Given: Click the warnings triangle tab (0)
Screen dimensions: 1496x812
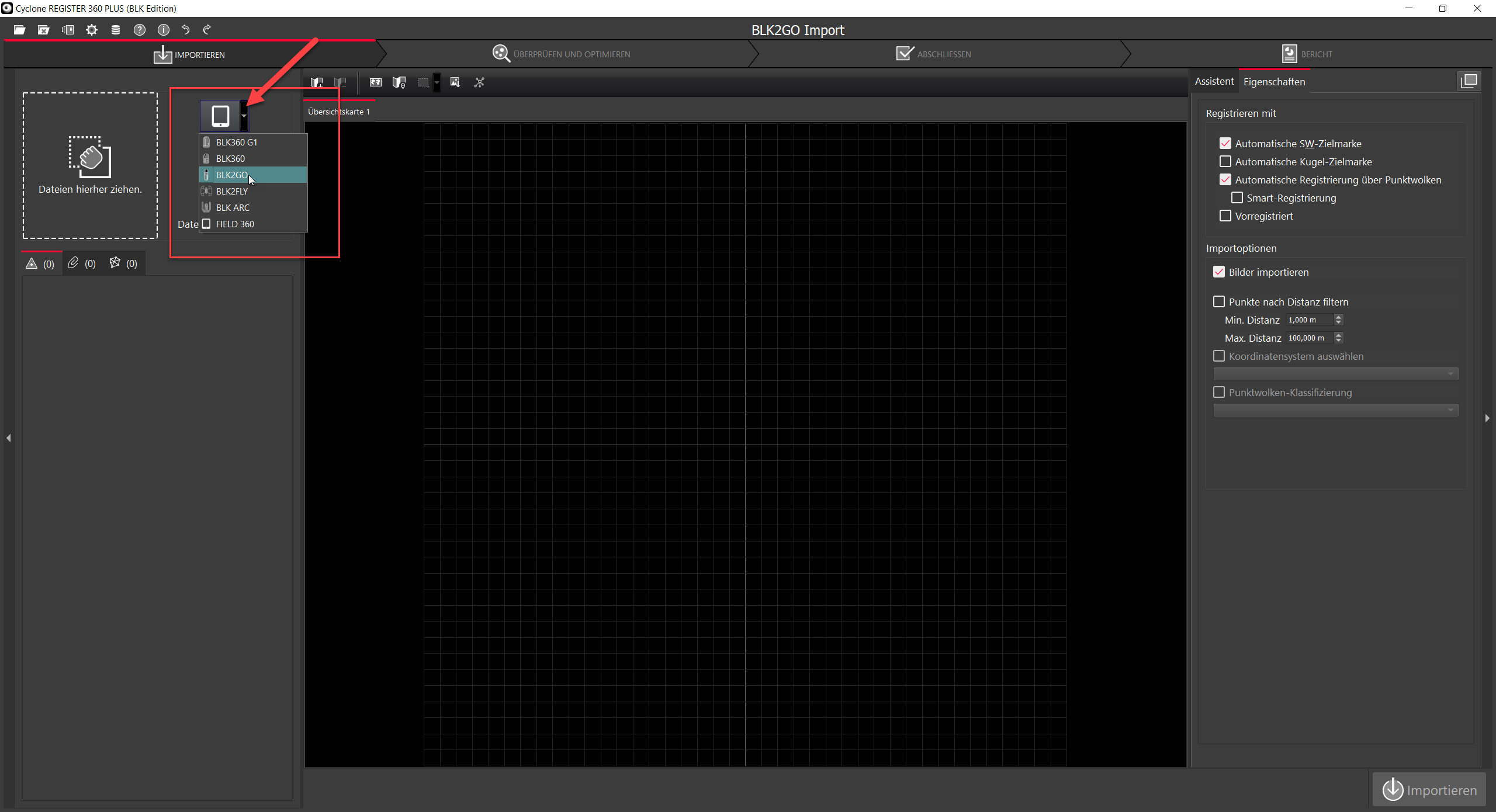Looking at the screenshot, I should tap(40, 263).
